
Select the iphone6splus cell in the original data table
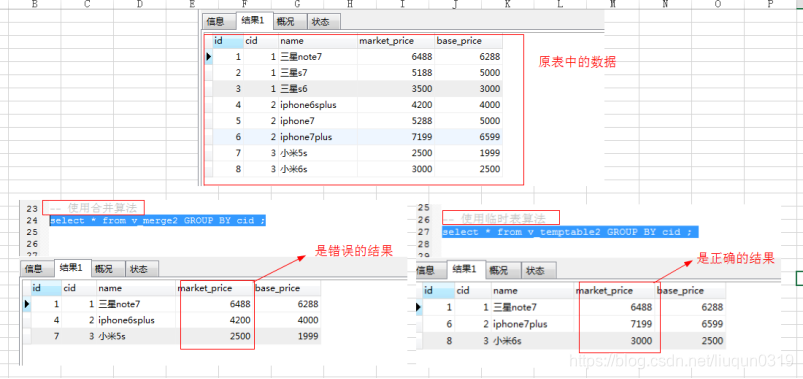click(318, 105)
